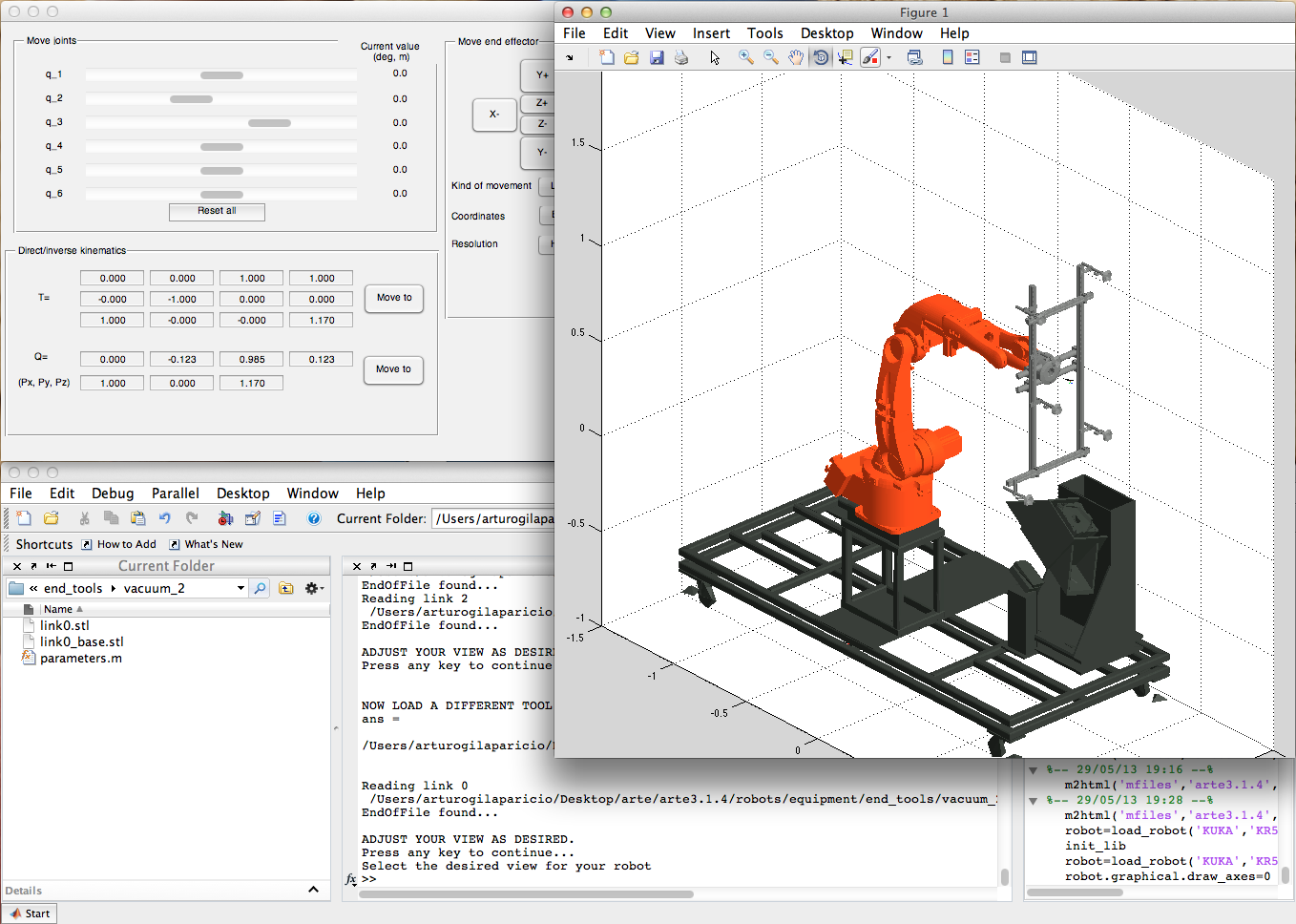
Task: Click the How to Add shortcut
Action: (119, 544)
